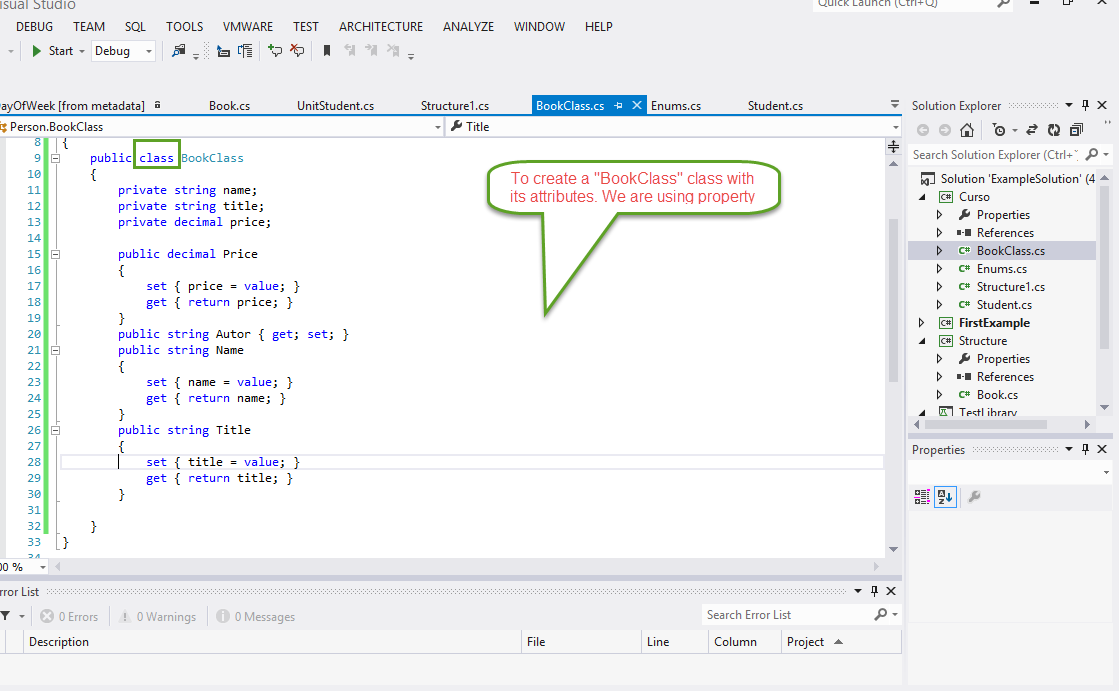Collapse the Price property outline at line 15
This screenshot has height=691, width=1119.
(x=56, y=254)
